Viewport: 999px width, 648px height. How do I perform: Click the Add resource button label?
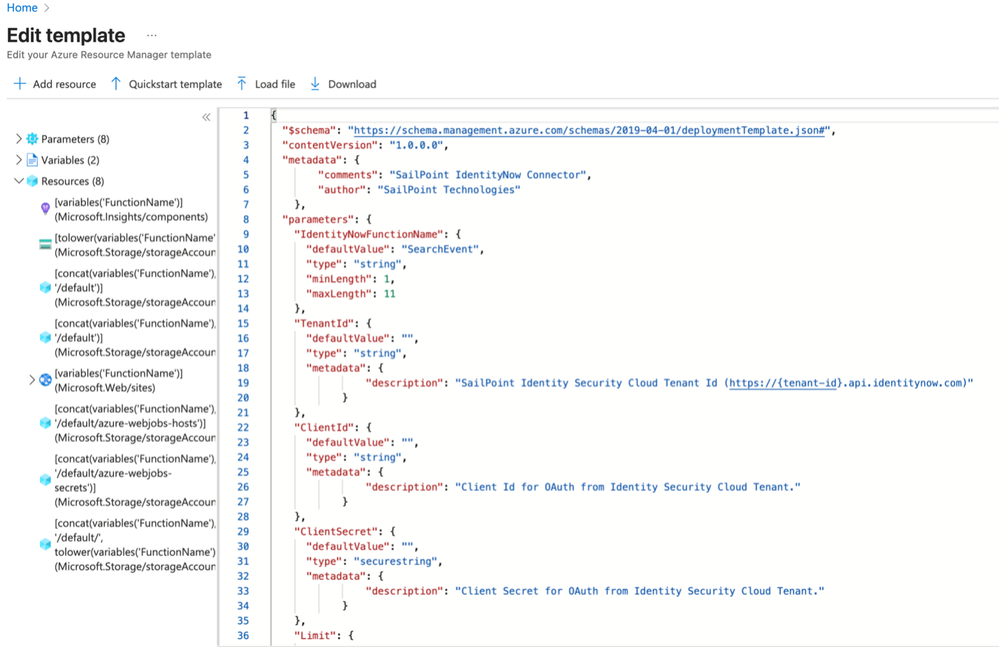point(64,84)
